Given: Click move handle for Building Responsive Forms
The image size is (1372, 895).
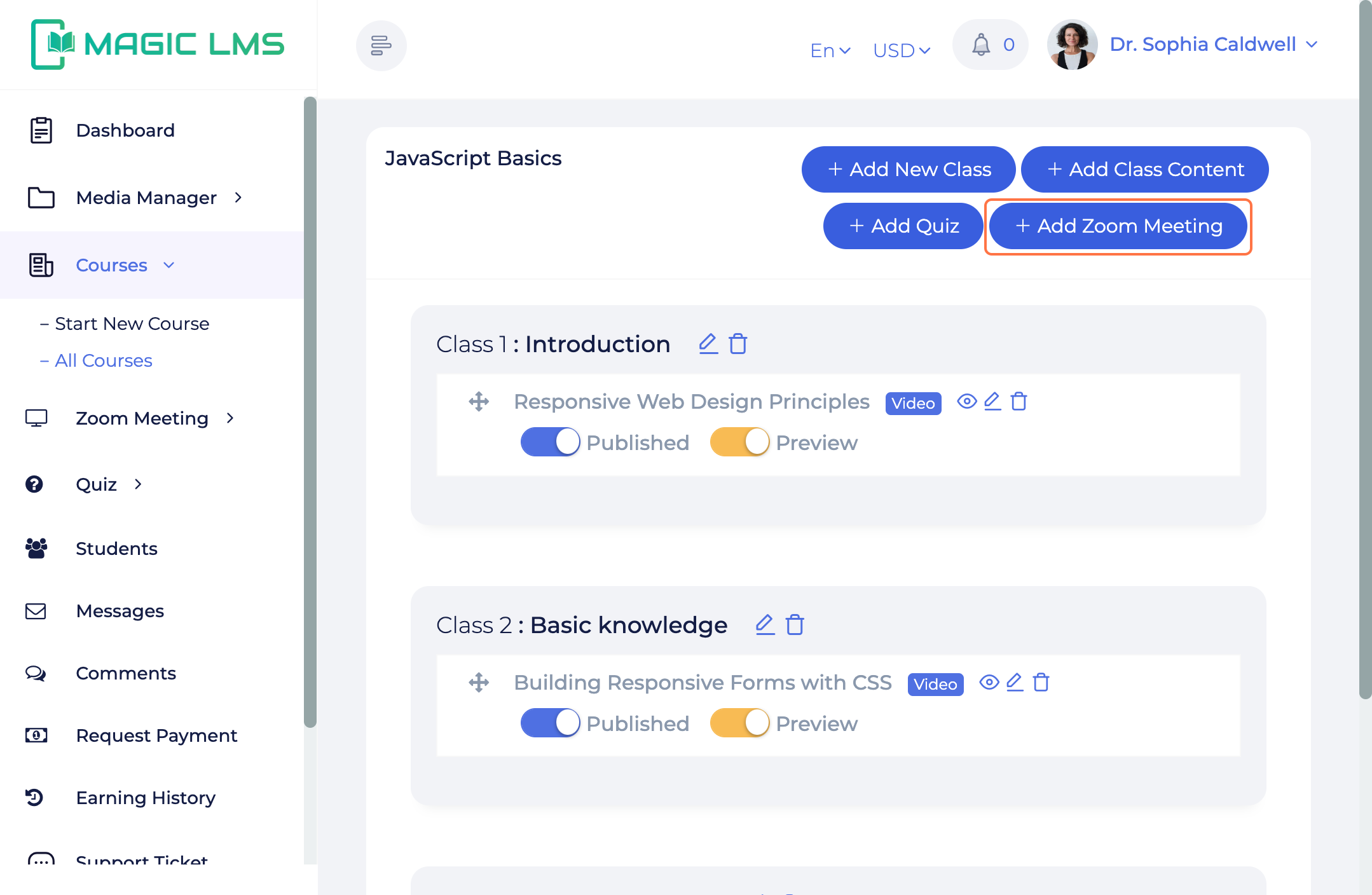Looking at the screenshot, I should [x=479, y=683].
